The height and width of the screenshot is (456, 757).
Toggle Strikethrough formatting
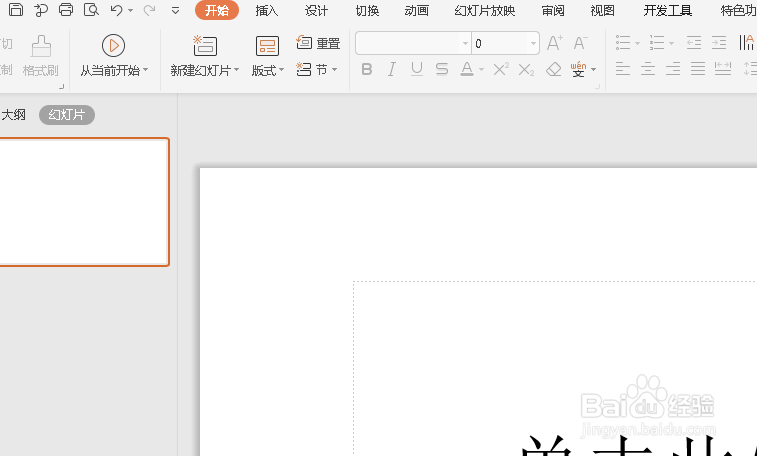click(x=442, y=70)
